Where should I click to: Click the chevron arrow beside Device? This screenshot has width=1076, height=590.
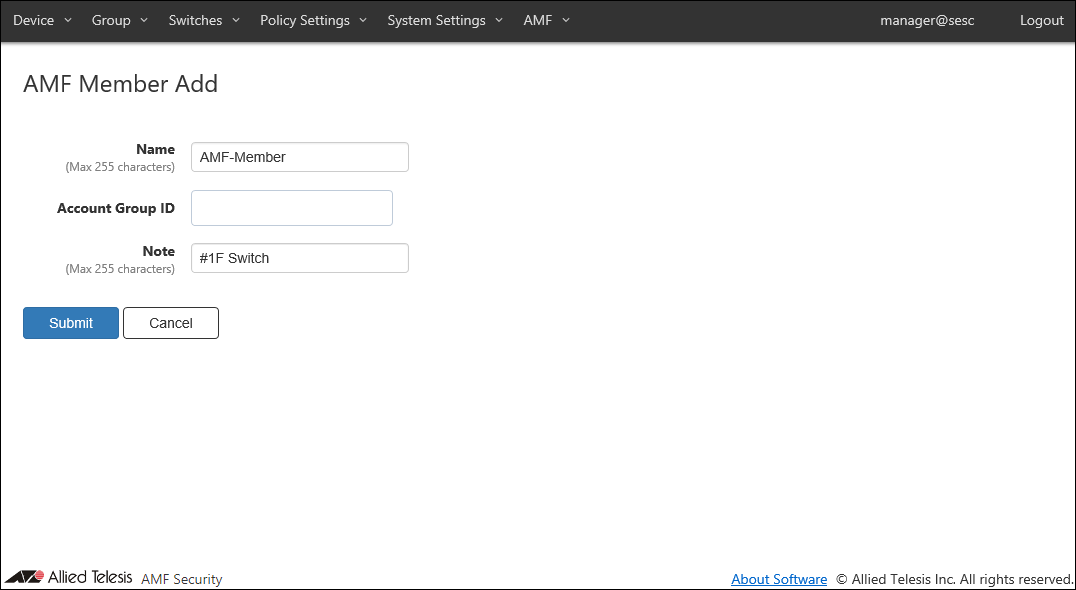tap(68, 20)
